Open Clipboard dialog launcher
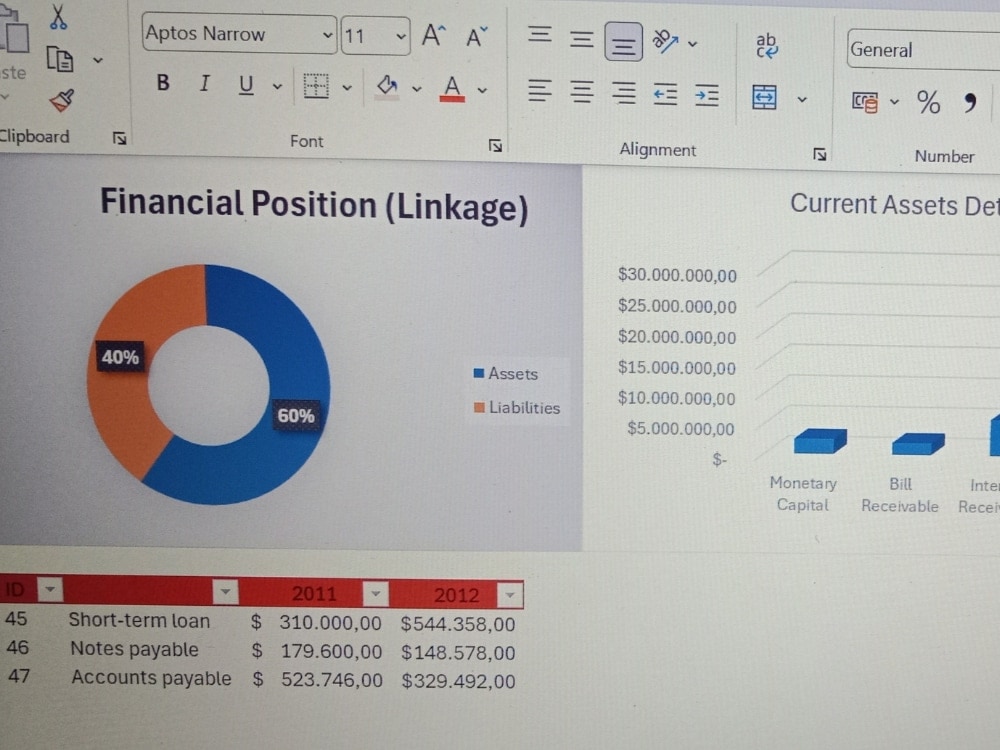This screenshot has height=750, width=1000. (x=119, y=138)
